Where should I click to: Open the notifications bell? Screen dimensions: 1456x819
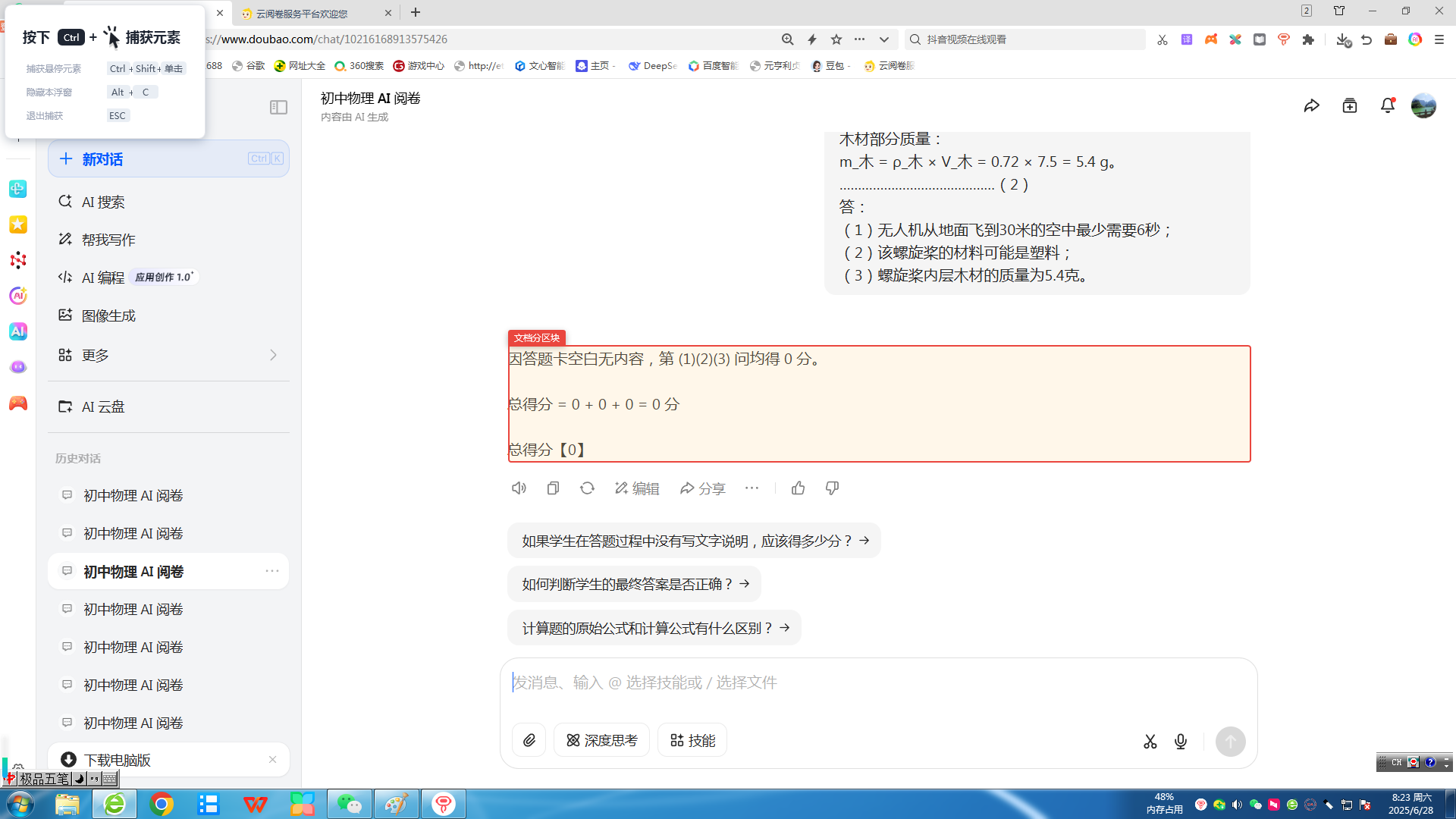(1387, 106)
